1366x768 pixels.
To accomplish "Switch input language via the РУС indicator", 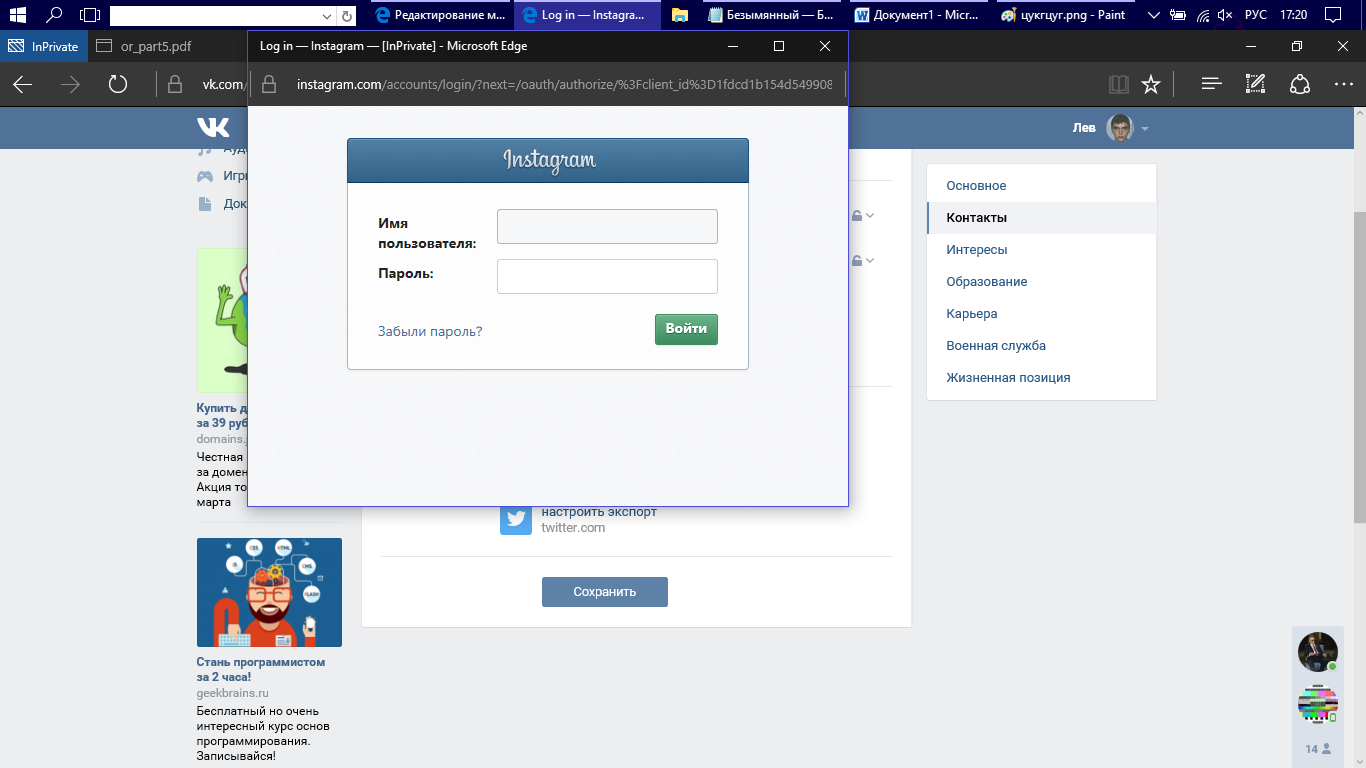I will click(x=1256, y=15).
